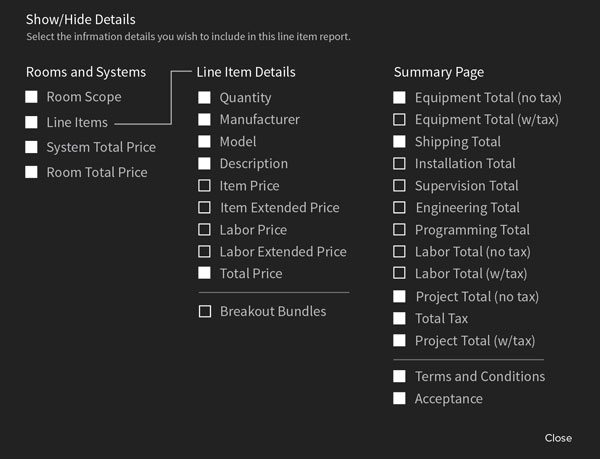This screenshot has height=459, width=600.
Task: Enable the Item Price checkbox
Action: (x=204, y=186)
